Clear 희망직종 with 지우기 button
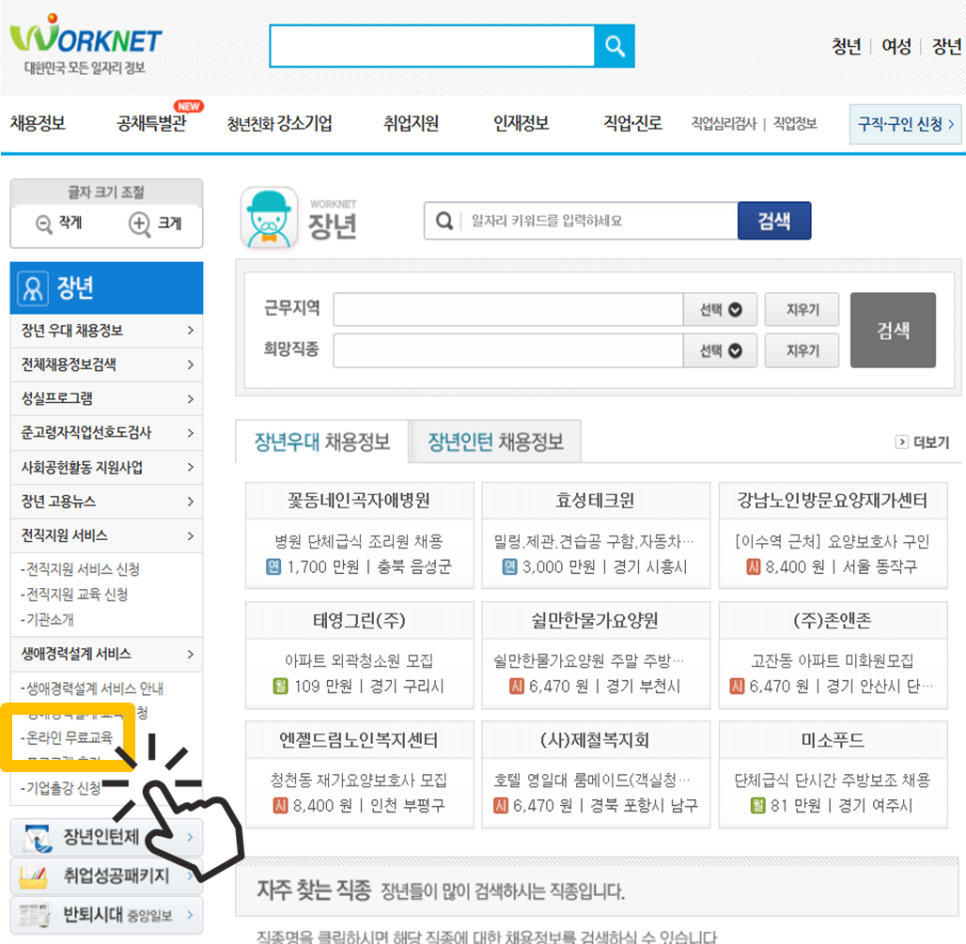 (x=802, y=351)
